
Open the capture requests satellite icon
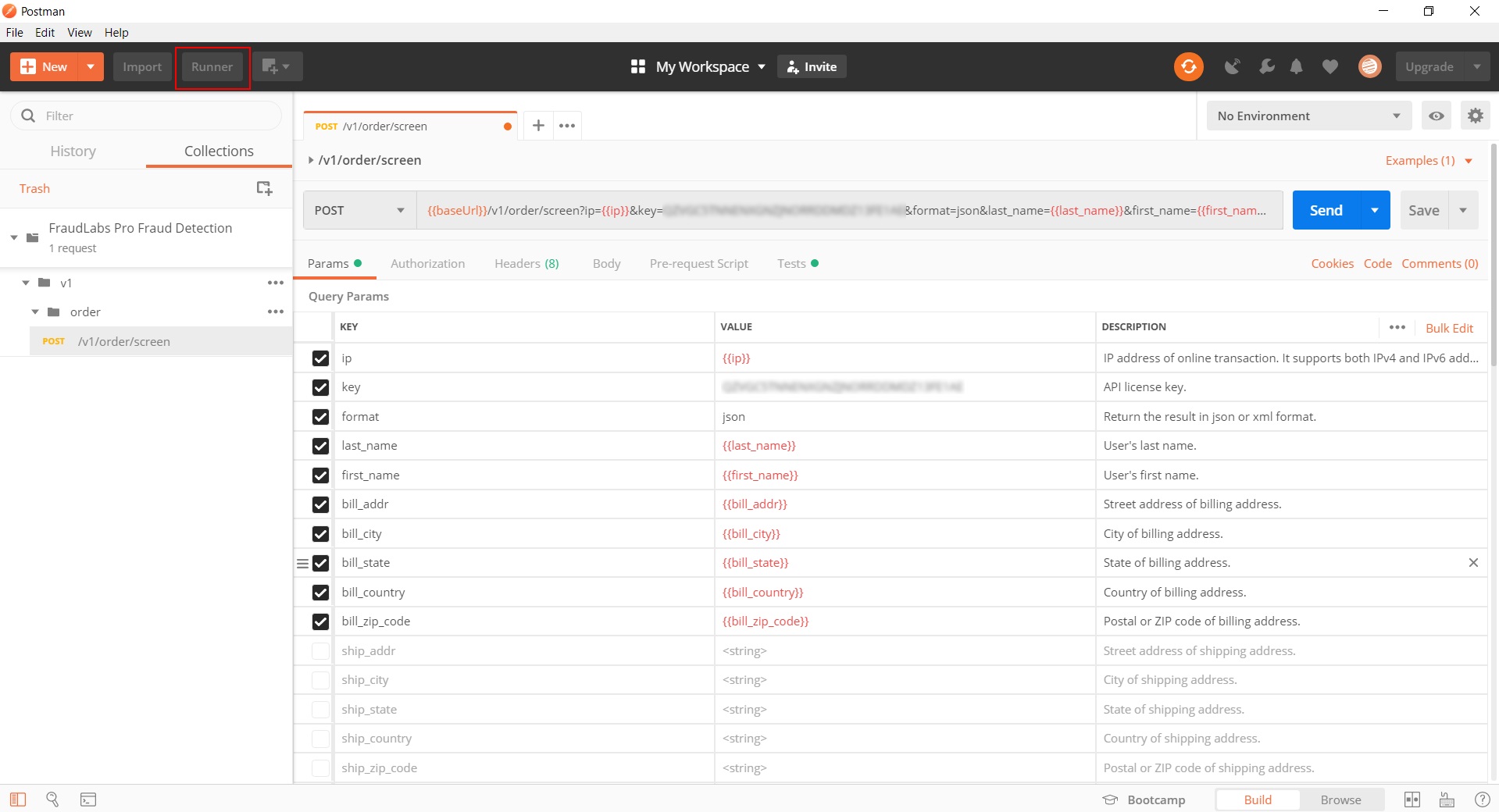[1232, 66]
